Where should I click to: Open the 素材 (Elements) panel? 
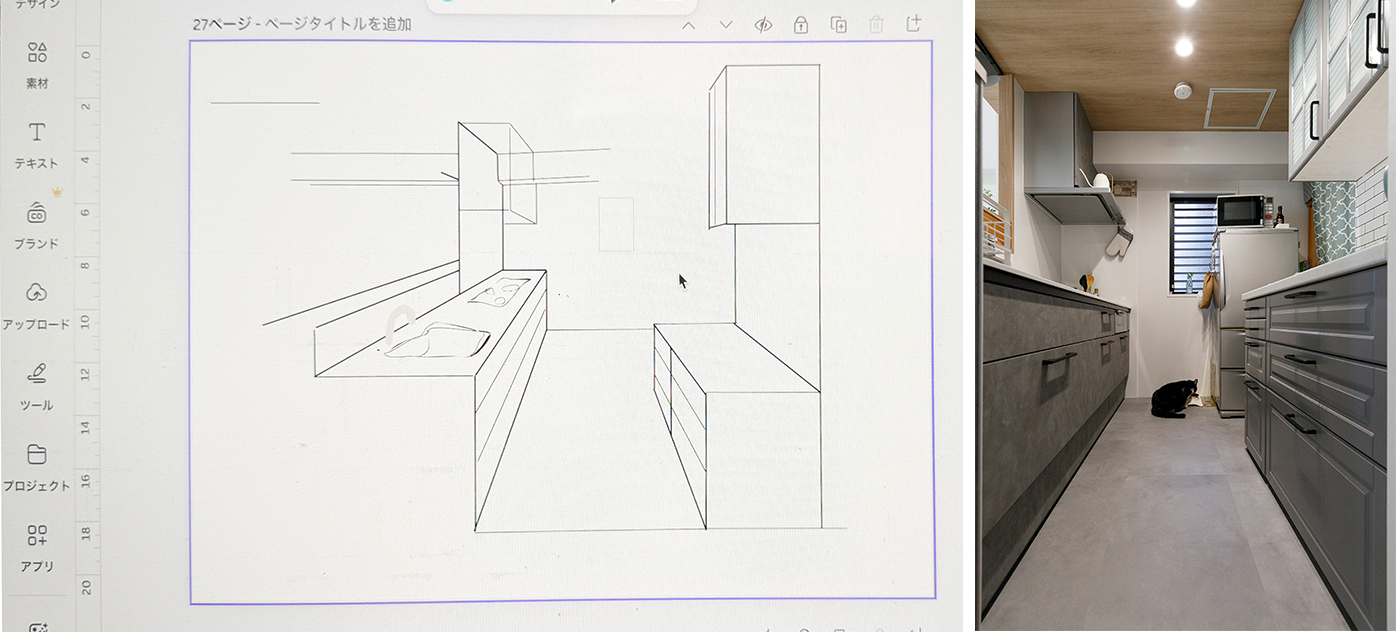point(37,63)
